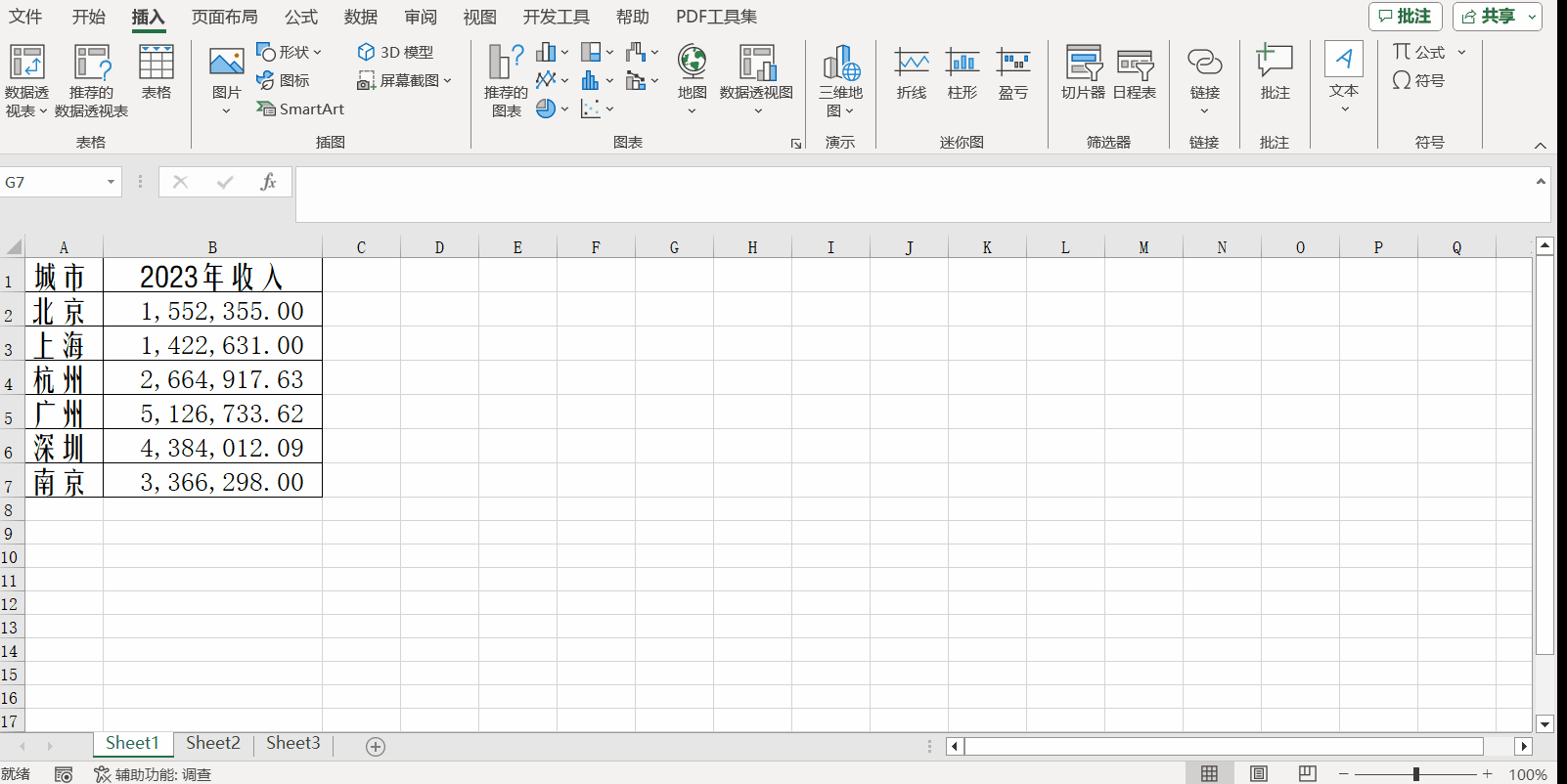Viewport: 1567px width, 784px height.
Task: Select Normal view button in status bar
Action: point(1210,774)
